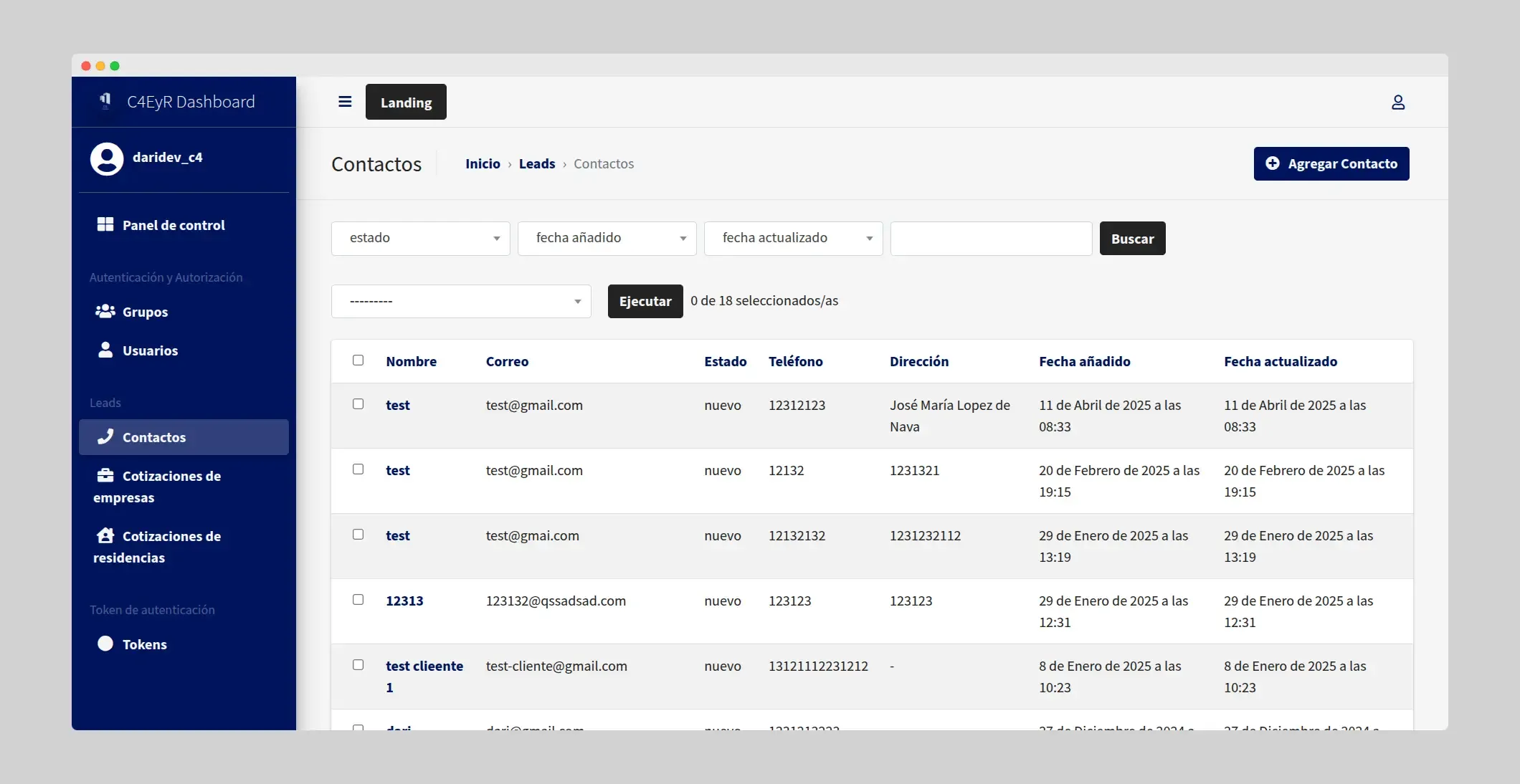1520x784 pixels.
Task: Open the Leads breadcrumb link
Action: pyautogui.click(x=536, y=163)
